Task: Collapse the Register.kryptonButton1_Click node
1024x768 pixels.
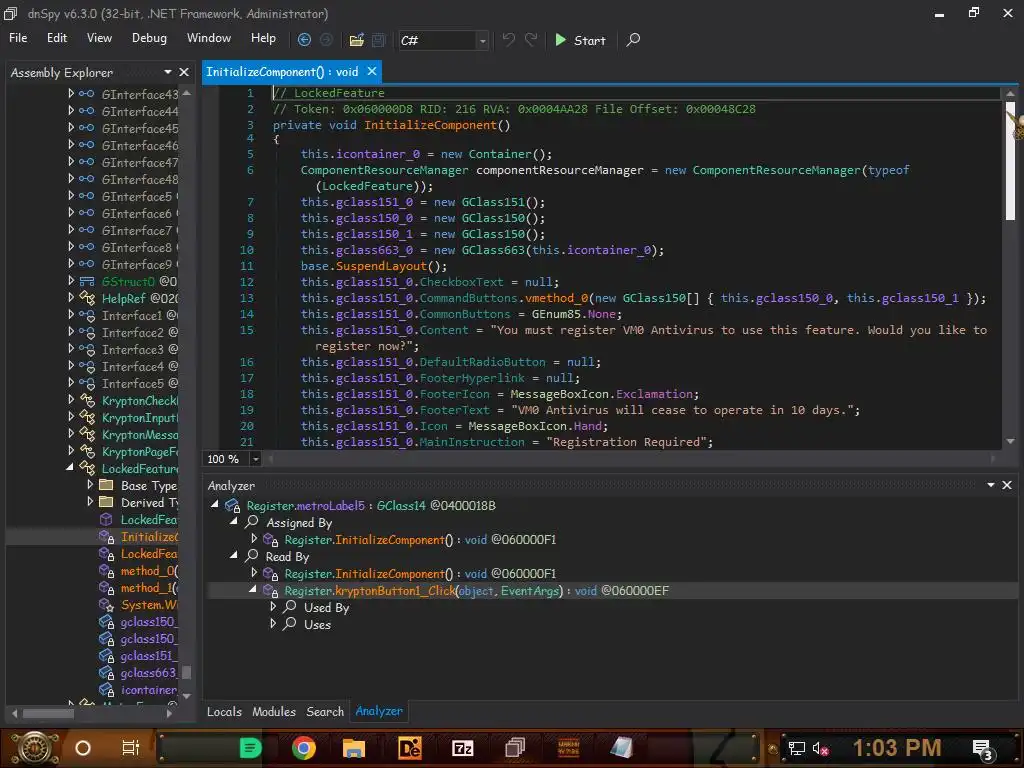Action: coord(254,591)
